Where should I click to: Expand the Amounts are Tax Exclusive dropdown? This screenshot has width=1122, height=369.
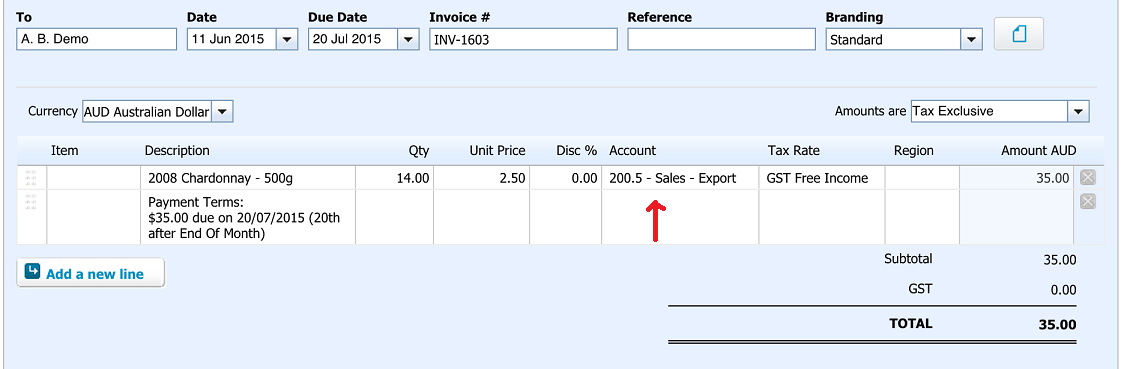(x=1078, y=112)
